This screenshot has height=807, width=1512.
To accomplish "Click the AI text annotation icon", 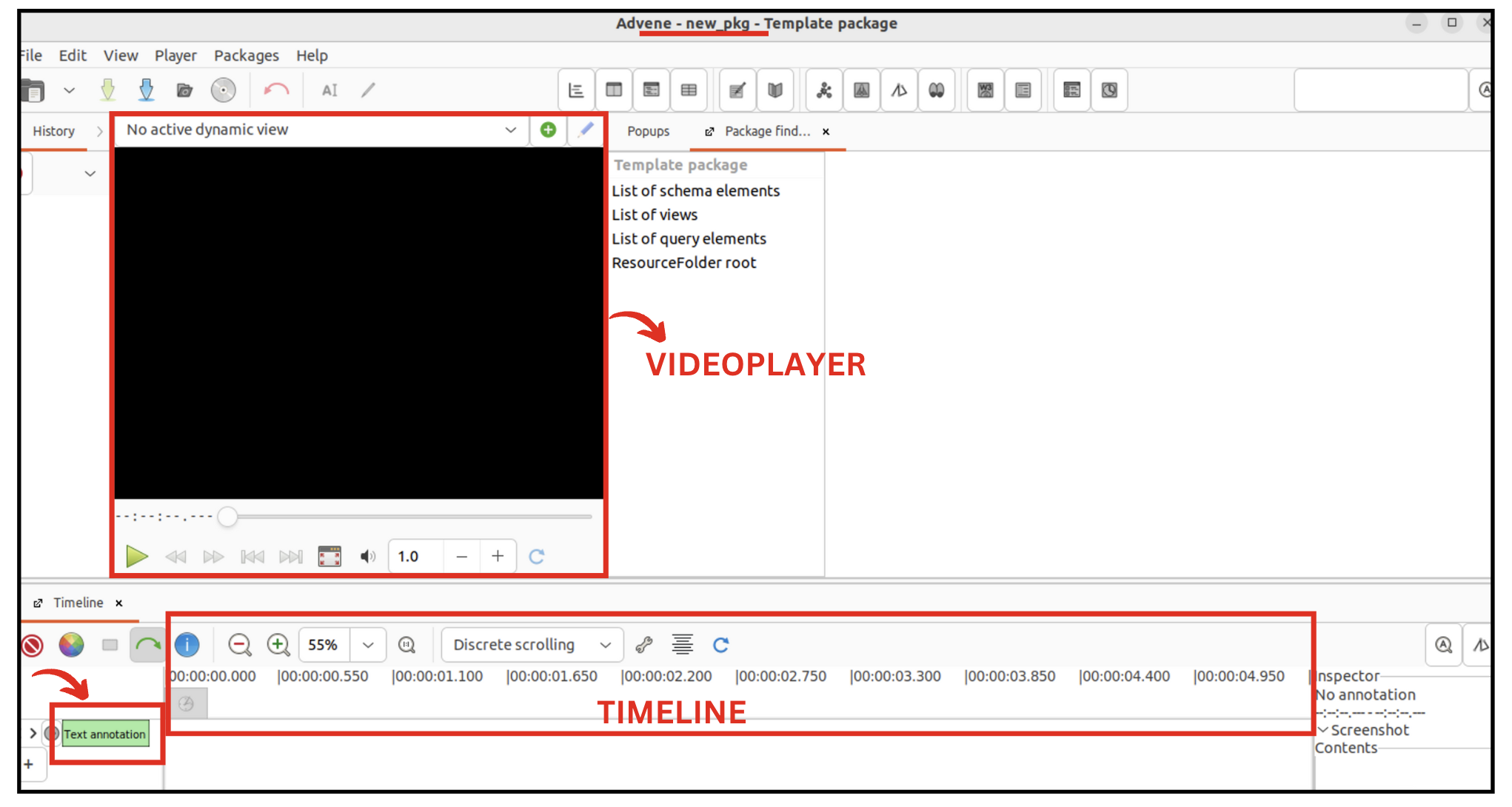I will point(330,90).
